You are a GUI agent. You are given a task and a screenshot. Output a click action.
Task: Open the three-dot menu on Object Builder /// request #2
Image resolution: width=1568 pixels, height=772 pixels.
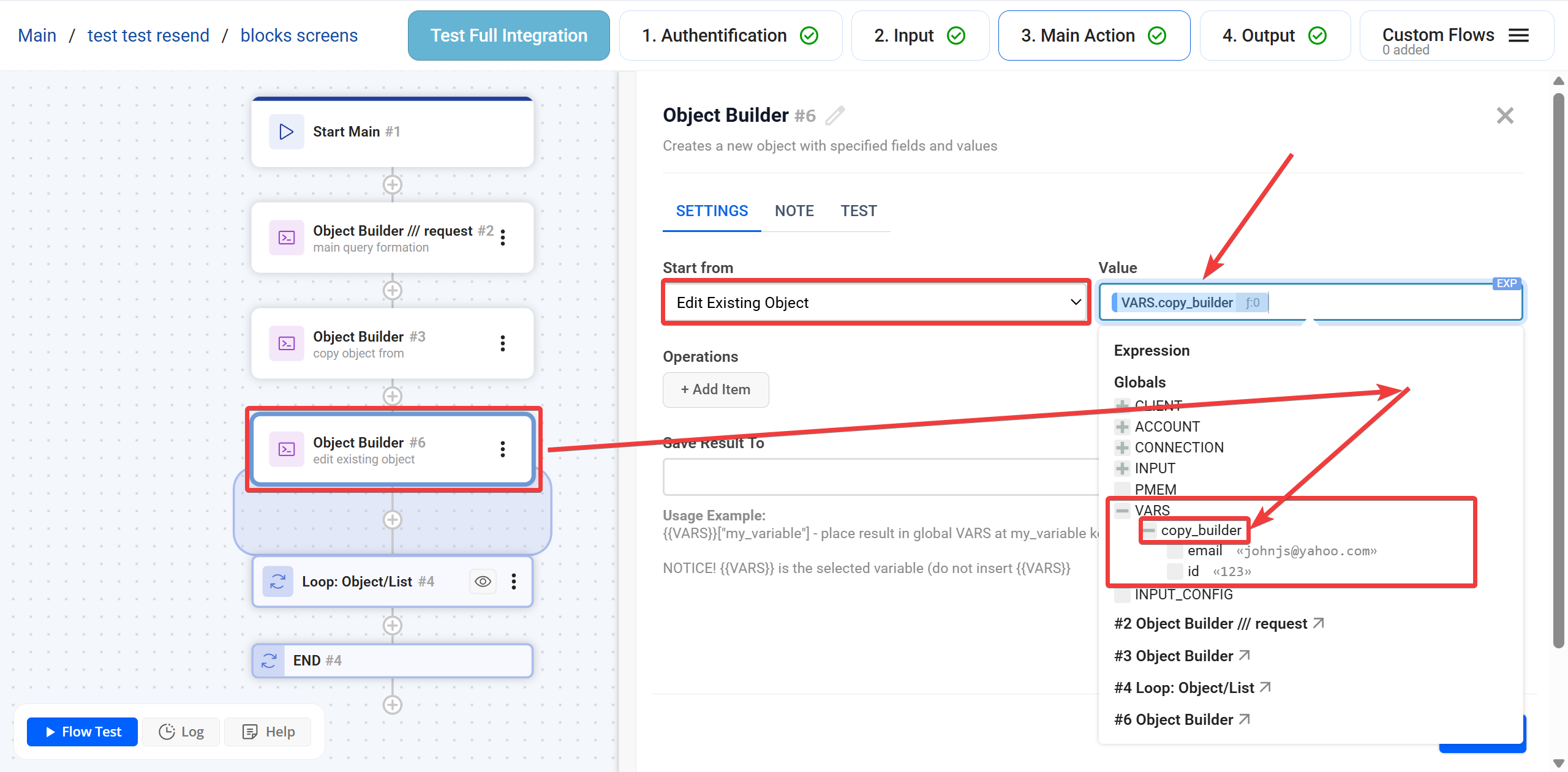click(503, 238)
